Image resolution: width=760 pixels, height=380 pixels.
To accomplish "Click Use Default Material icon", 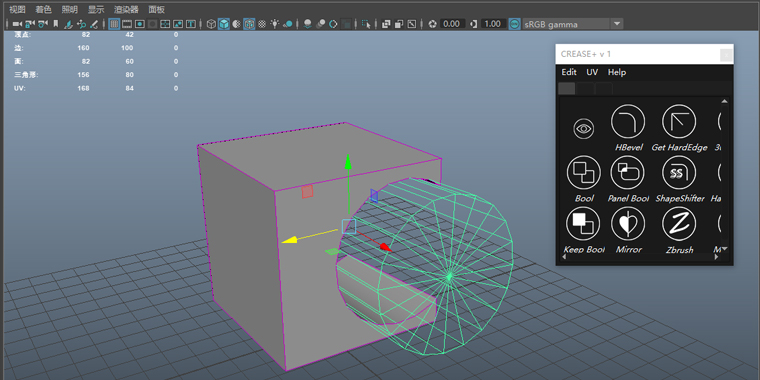I will coord(236,24).
